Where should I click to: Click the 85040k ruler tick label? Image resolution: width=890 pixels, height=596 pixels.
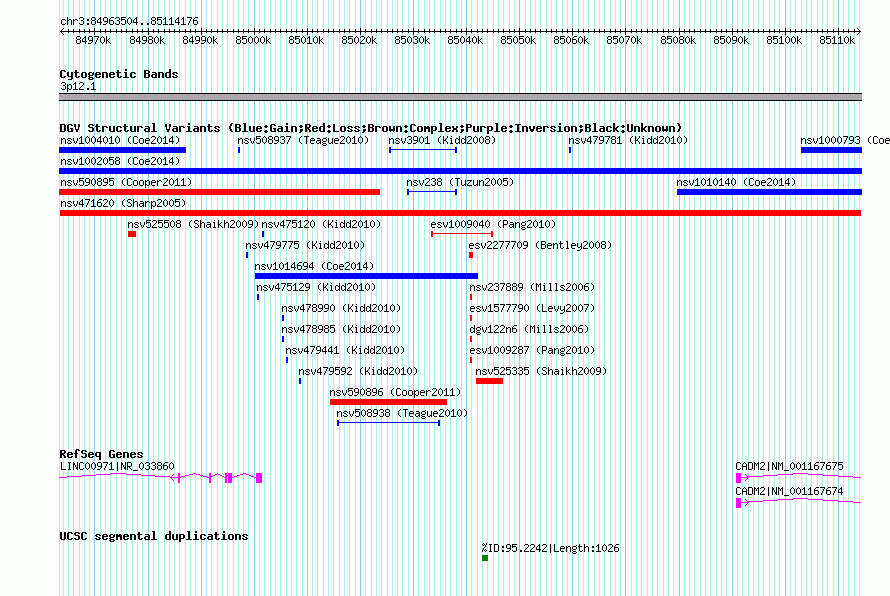coord(465,40)
